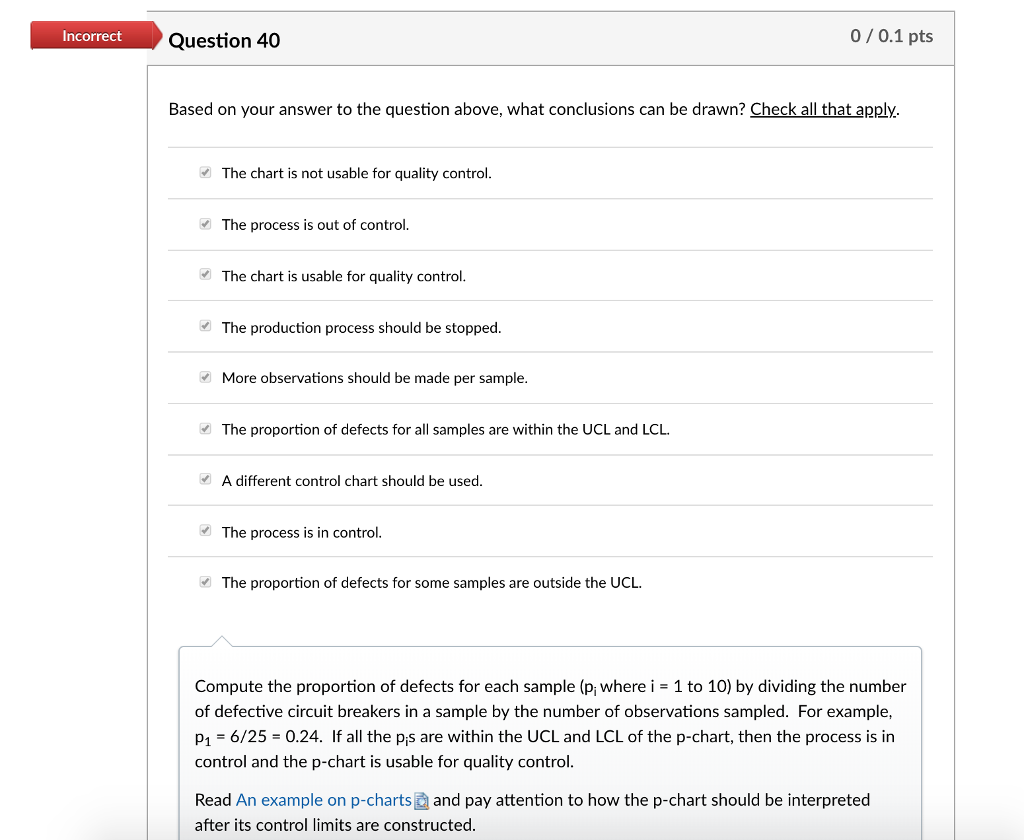
Task: Select "The chart is usable for quality control"
Action: coord(204,274)
